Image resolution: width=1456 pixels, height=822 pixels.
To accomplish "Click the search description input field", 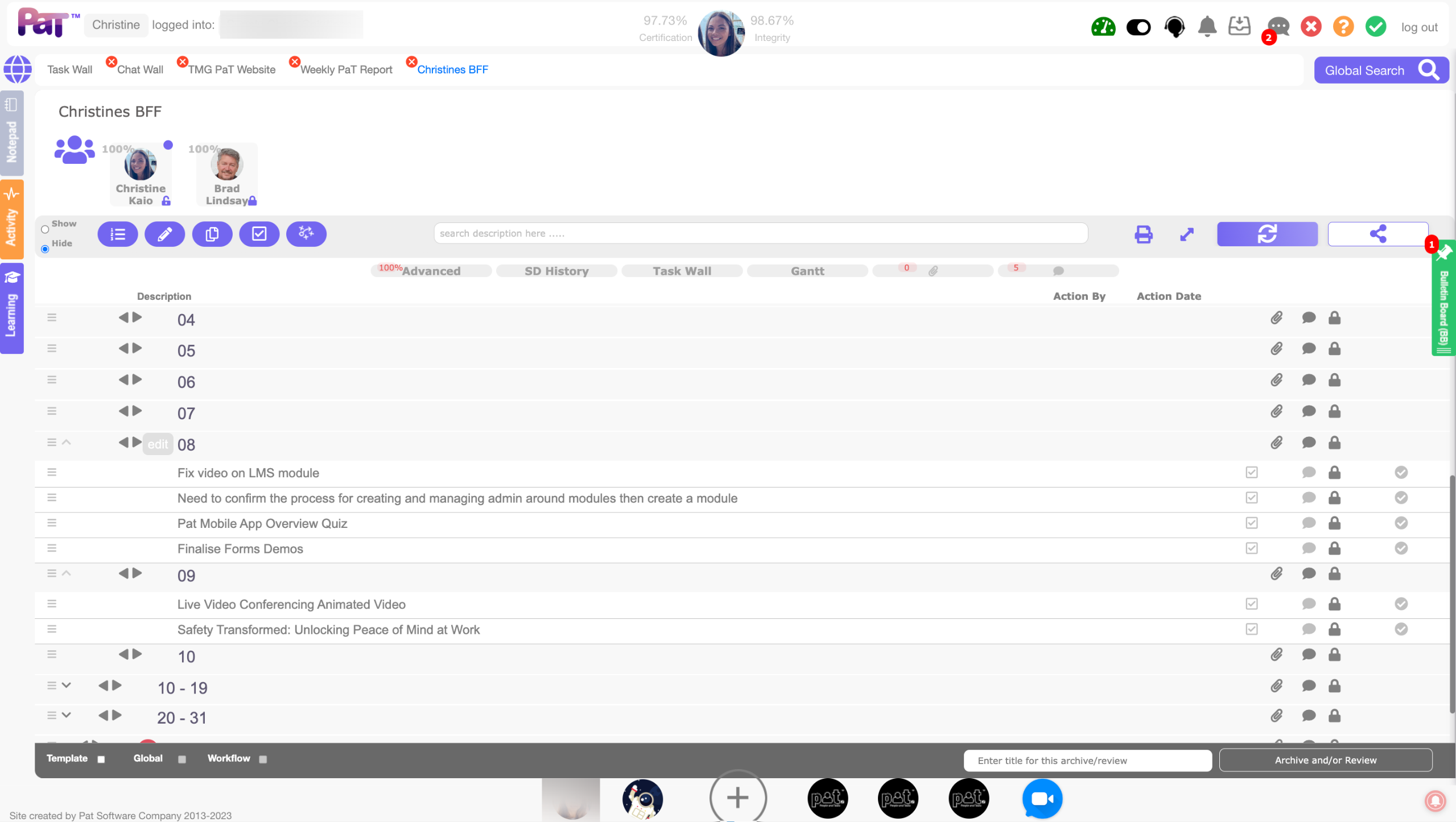I will pos(760,233).
